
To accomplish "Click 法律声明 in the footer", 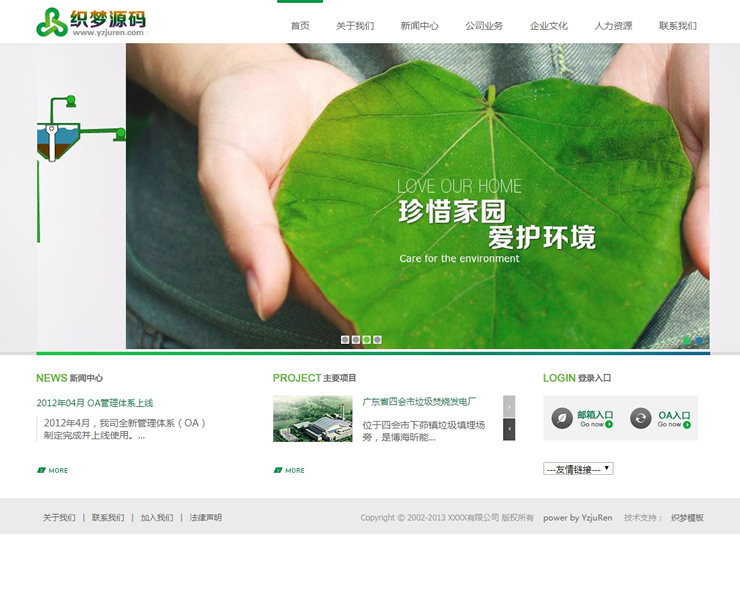I will coord(205,518).
